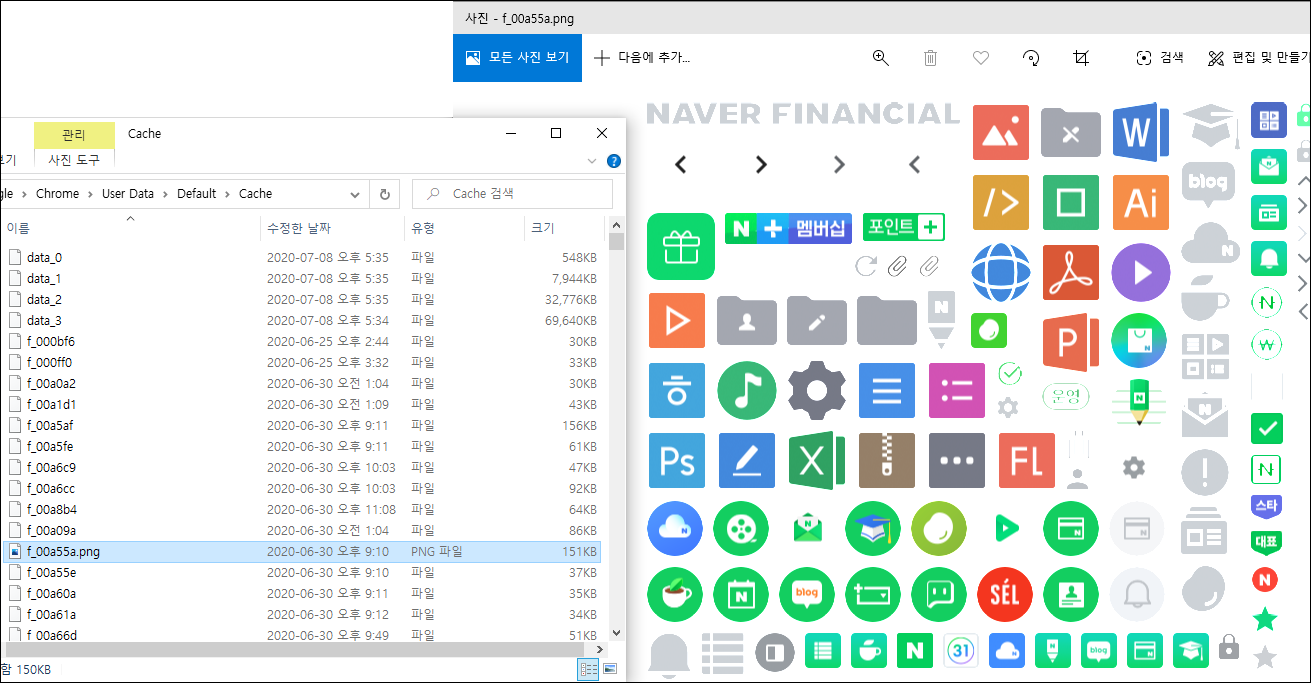
Task: Click the 검색 button in Photos
Action: pyautogui.click(x=1160, y=58)
